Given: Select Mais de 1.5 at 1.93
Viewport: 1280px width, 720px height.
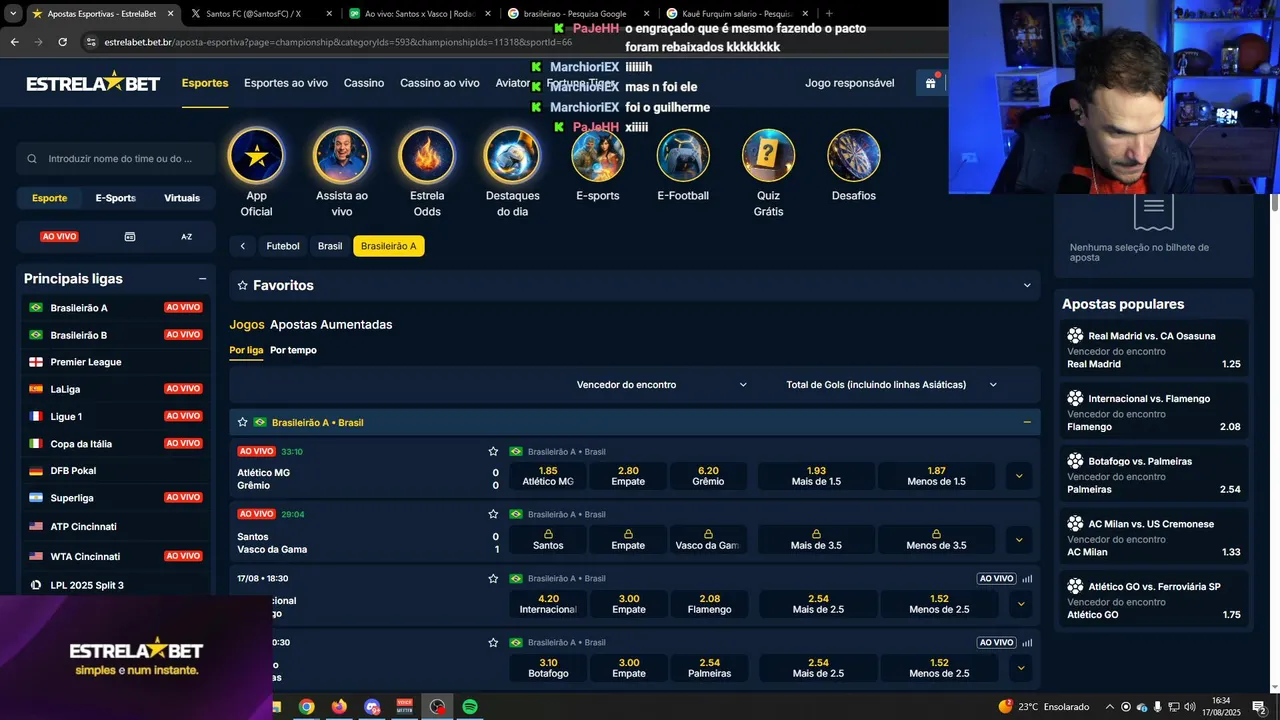Looking at the screenshot, I should 816,476.
